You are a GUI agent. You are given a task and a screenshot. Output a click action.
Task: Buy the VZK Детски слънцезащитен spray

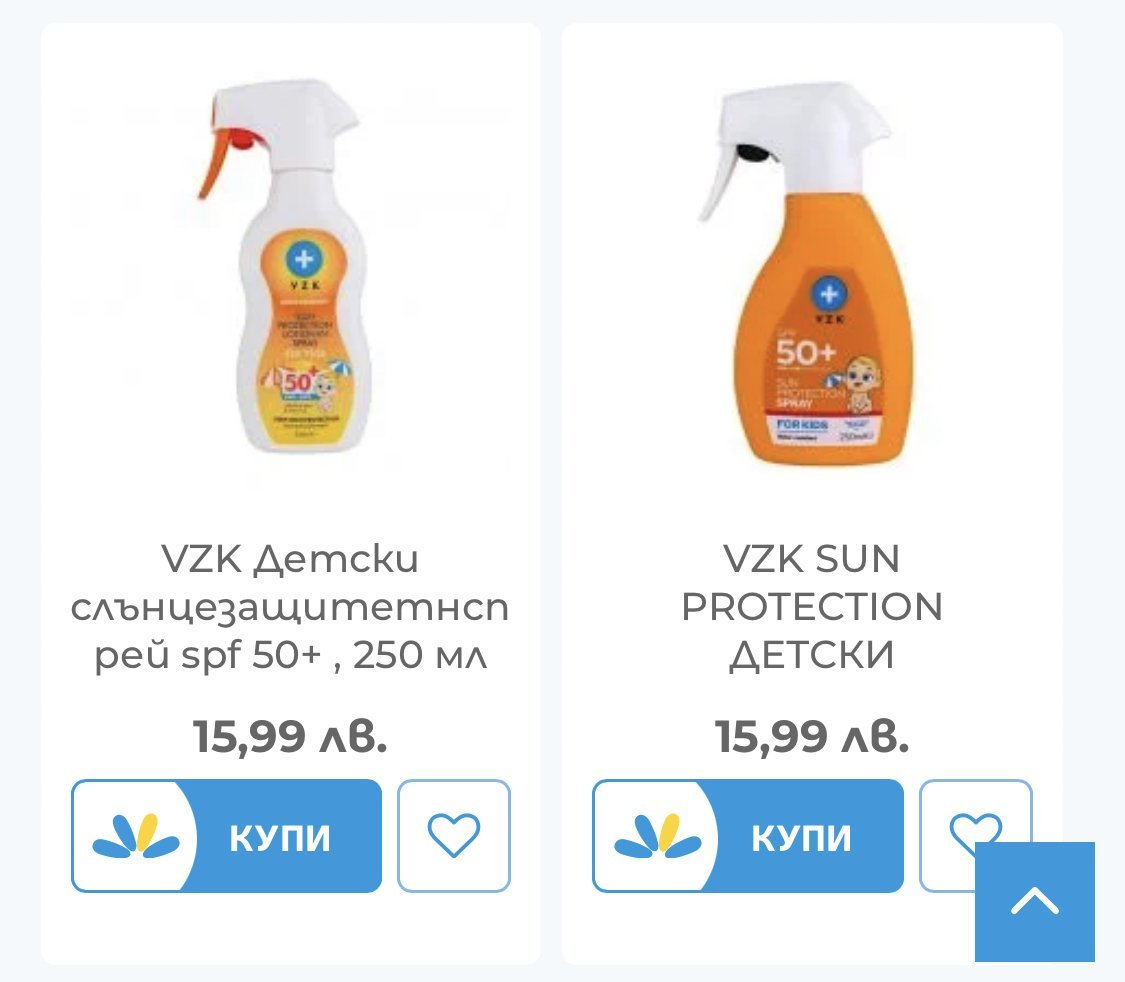tap(227, 836)
